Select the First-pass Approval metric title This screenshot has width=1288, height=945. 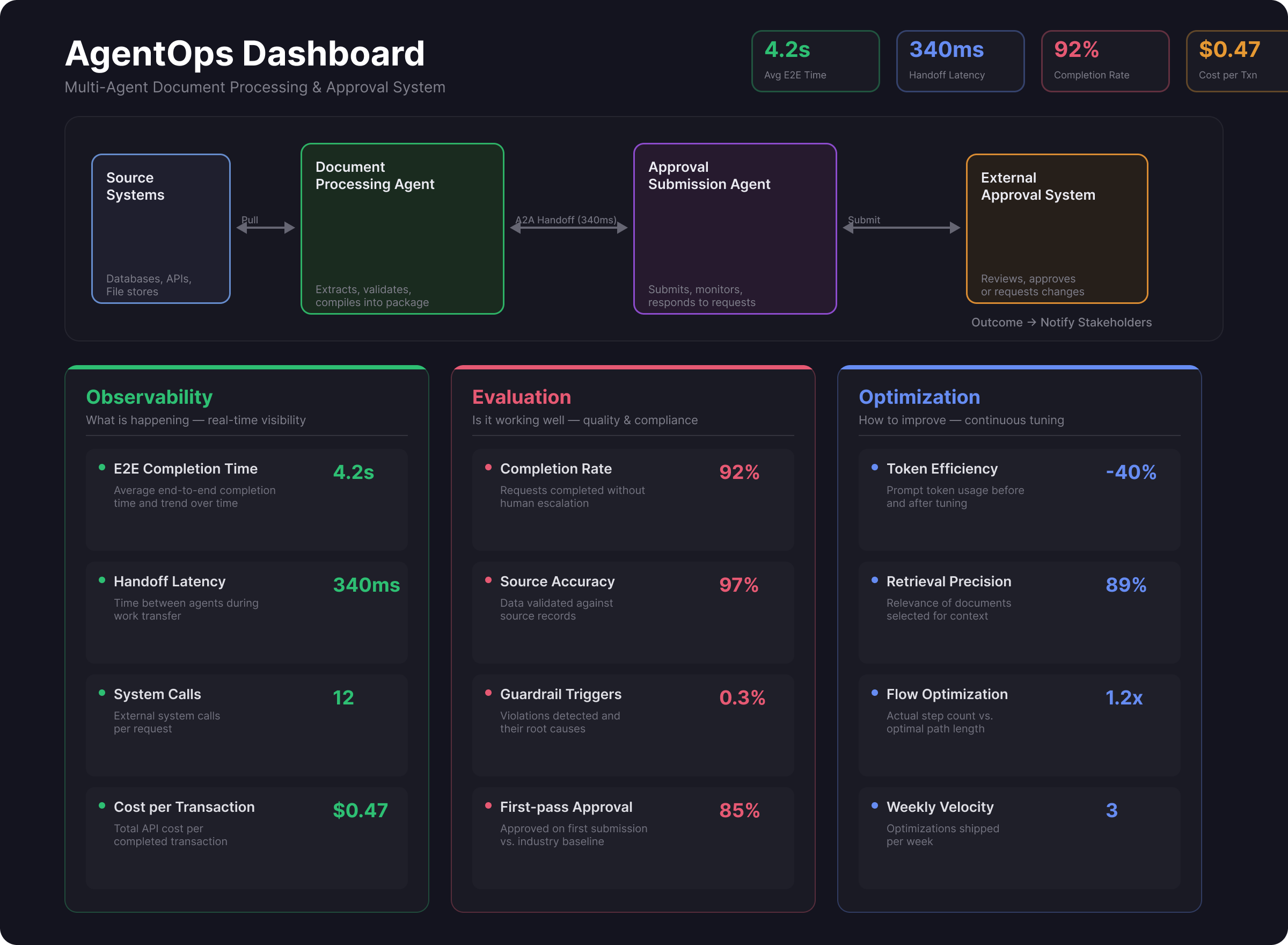[x=566, y=806]
